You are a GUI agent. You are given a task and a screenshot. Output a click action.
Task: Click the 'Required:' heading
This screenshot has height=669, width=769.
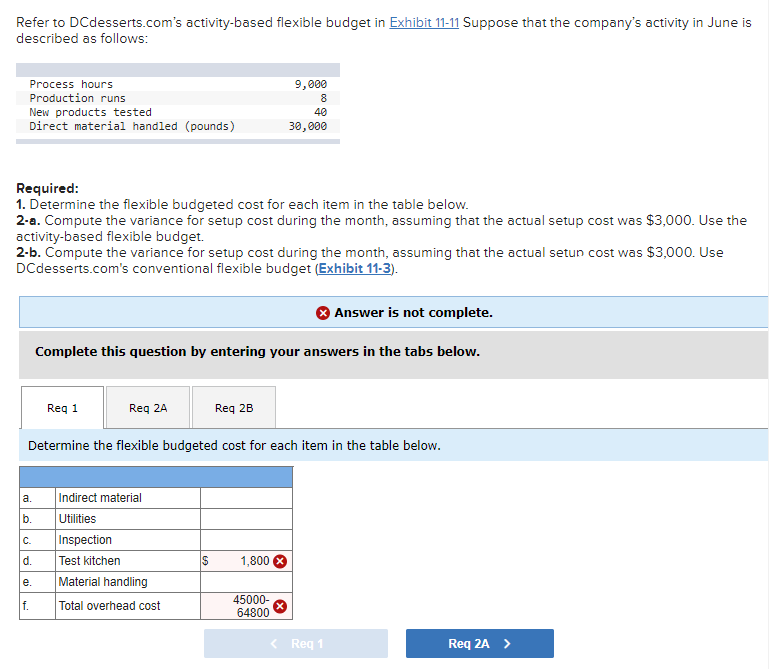click(47, 188)
